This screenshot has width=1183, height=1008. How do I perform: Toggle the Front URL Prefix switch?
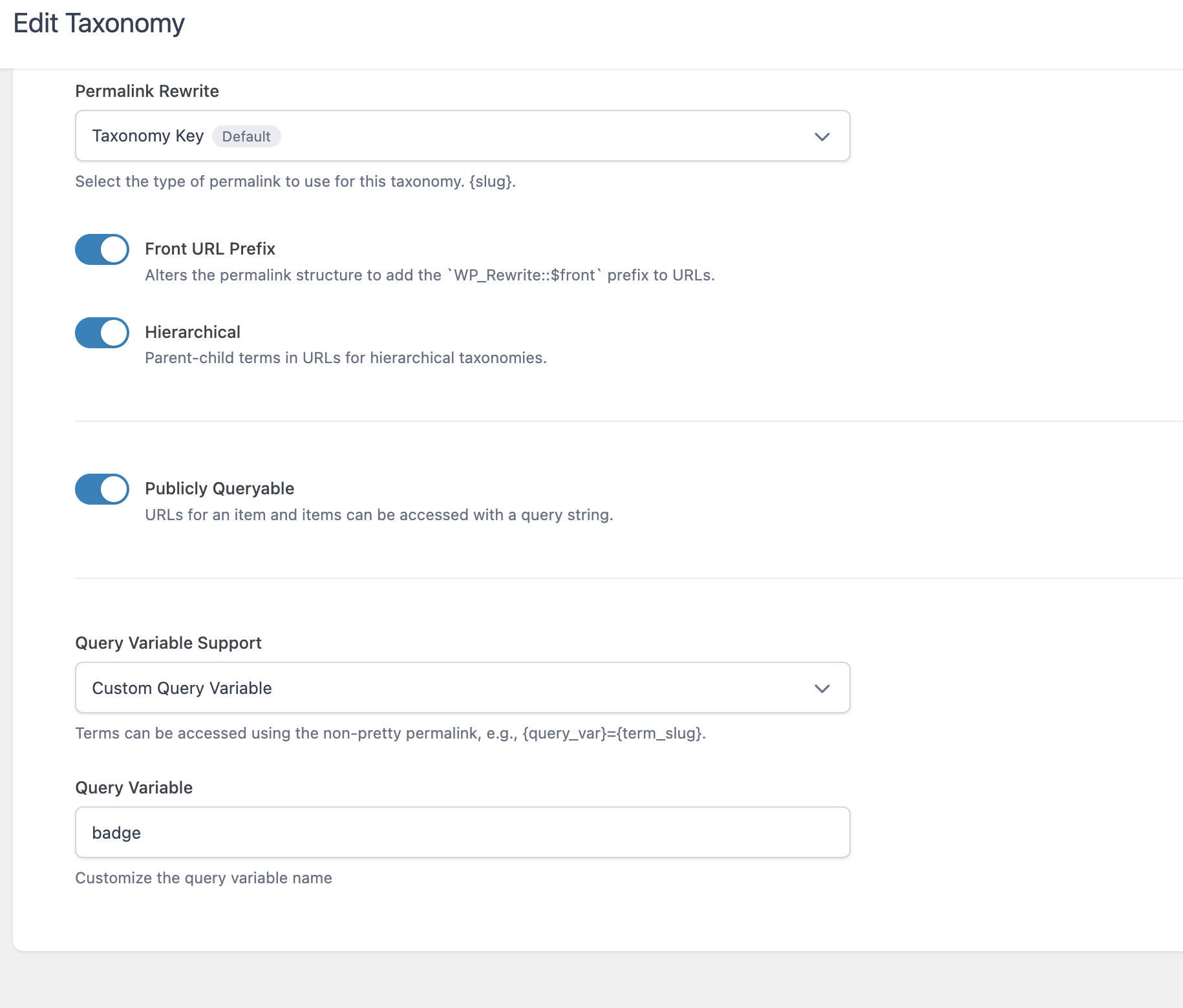[x=102, y=249]
